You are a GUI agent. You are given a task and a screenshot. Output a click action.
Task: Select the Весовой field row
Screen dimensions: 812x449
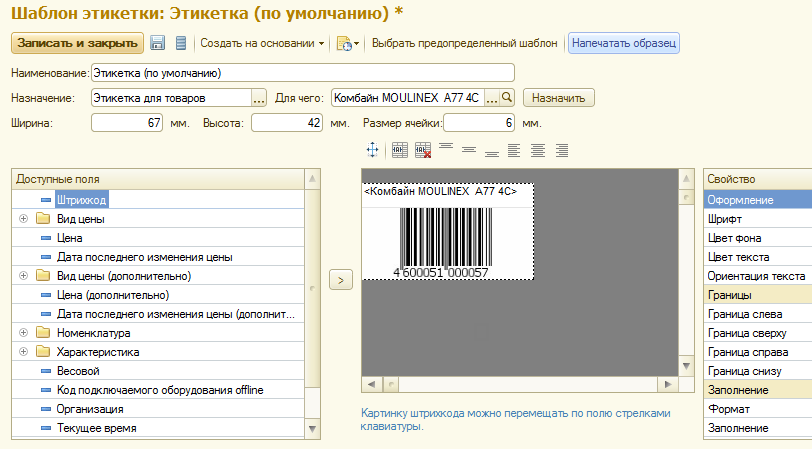click(158, 371)
